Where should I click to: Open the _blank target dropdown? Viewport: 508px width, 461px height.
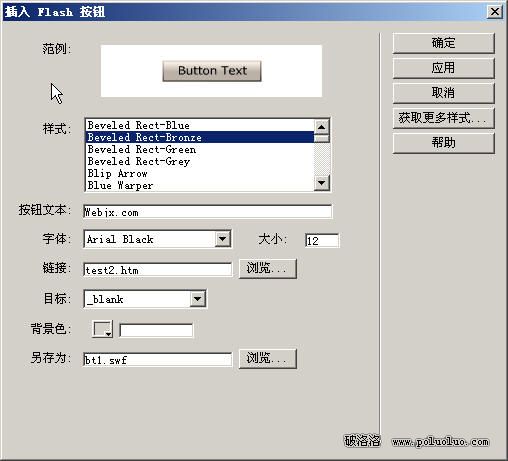[198, 299]
